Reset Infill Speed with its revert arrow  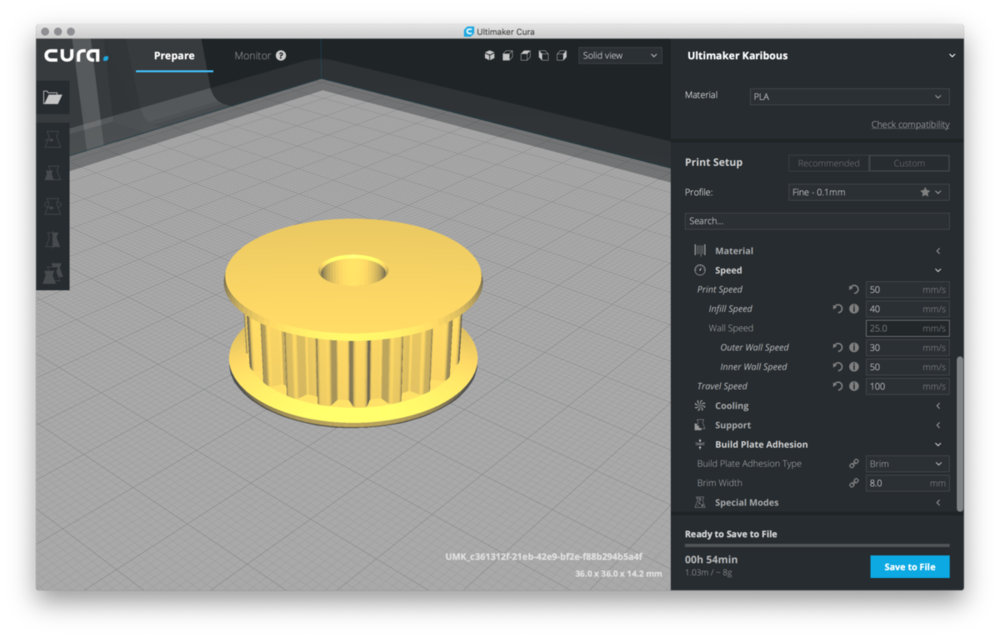tap(837, 309)
